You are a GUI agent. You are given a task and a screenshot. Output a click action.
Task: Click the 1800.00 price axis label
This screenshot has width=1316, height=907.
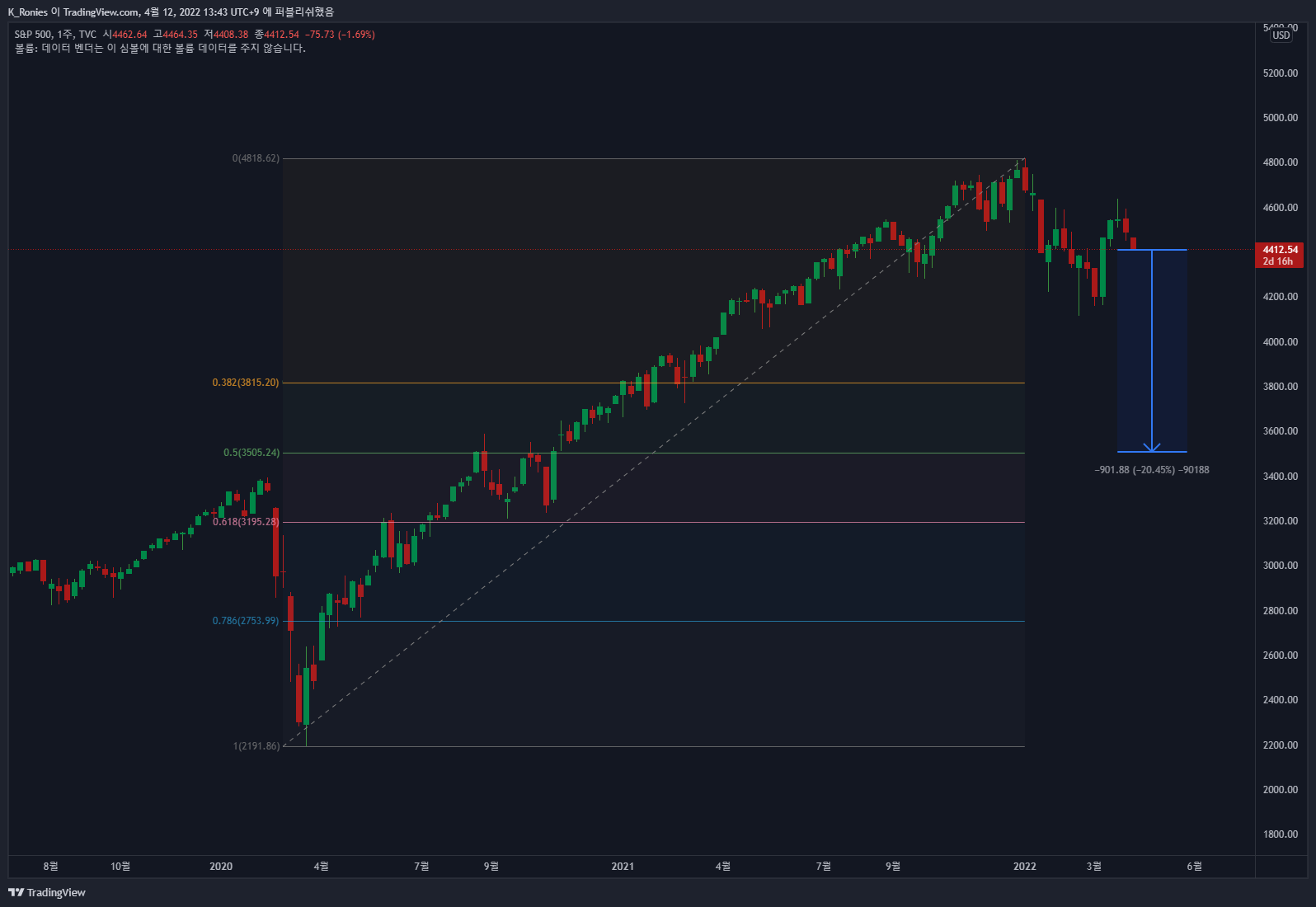tap(1280, 834)
